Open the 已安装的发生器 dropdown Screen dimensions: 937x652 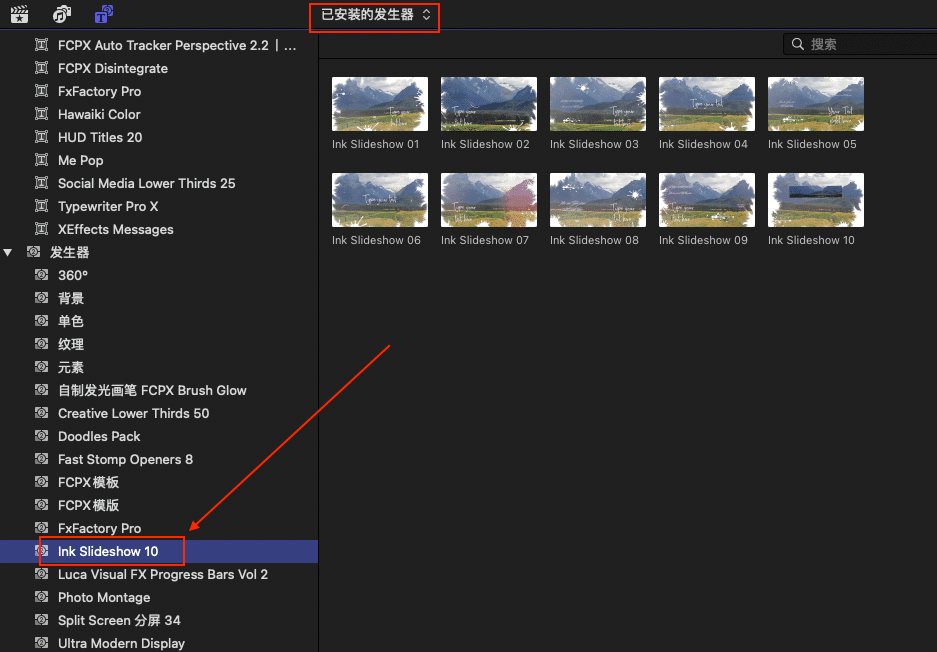coord(375,15)
